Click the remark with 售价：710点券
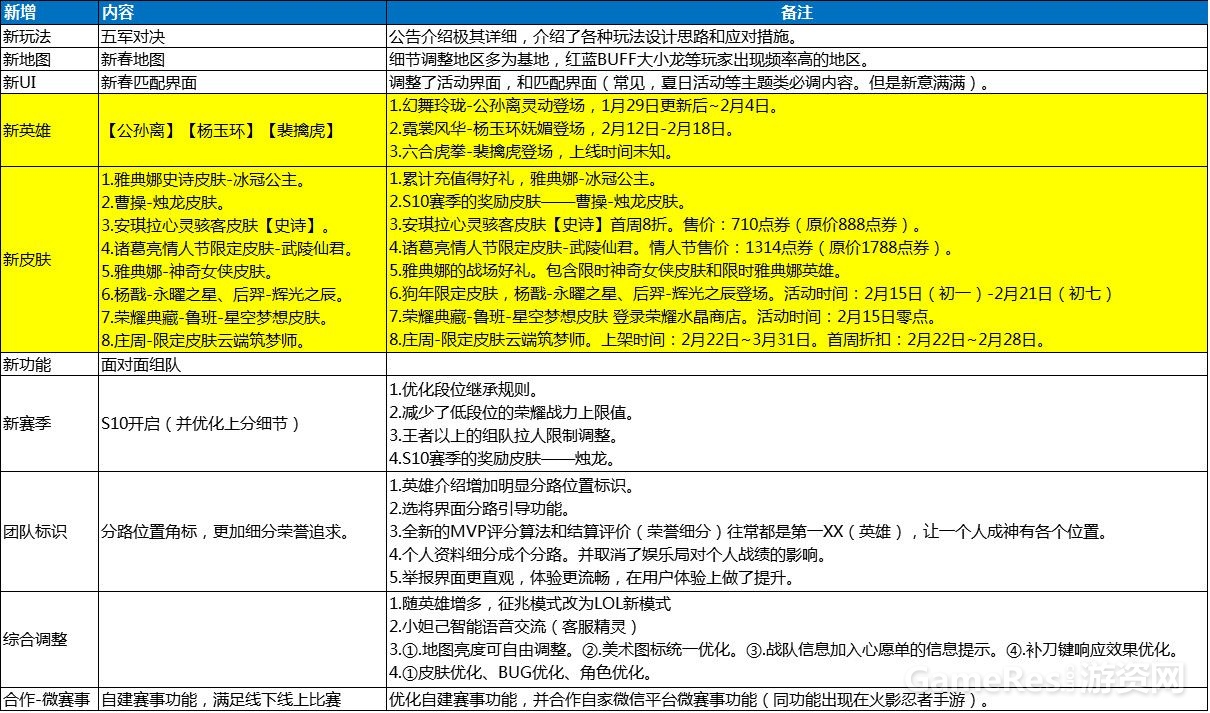The width and height of the screenshot is (1210, 713). pyautogui.click(x=655, y=225)
